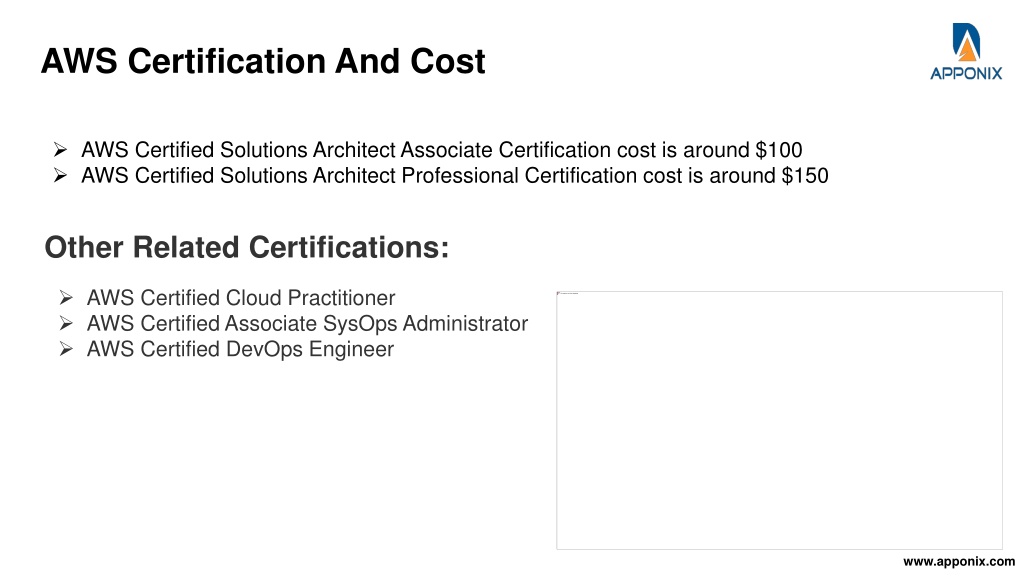Screen dimensions: 1024x576
Task: Click the Associate Certification cost $100 line
Action: (x=441, y=150)
